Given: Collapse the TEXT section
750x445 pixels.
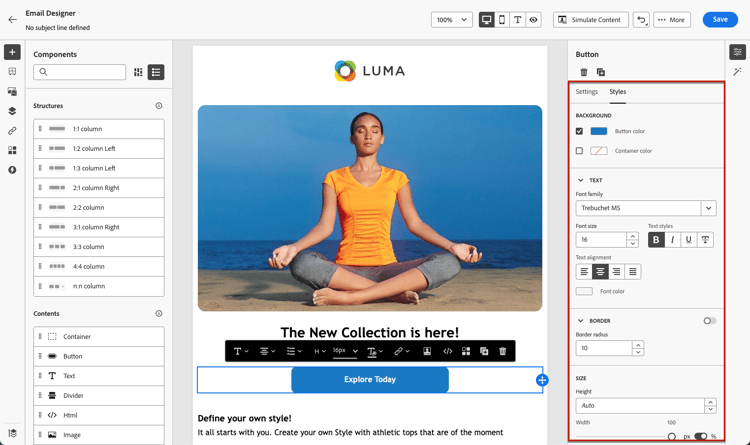Looking at the screenshot, I should point(580,180).
